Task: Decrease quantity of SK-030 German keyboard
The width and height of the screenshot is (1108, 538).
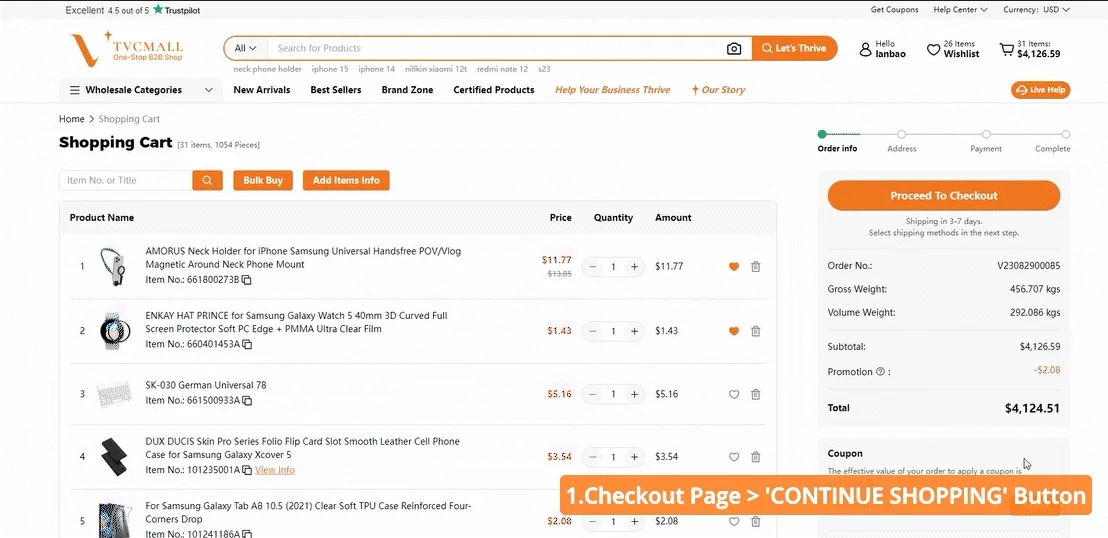Action: coord(592,394)
